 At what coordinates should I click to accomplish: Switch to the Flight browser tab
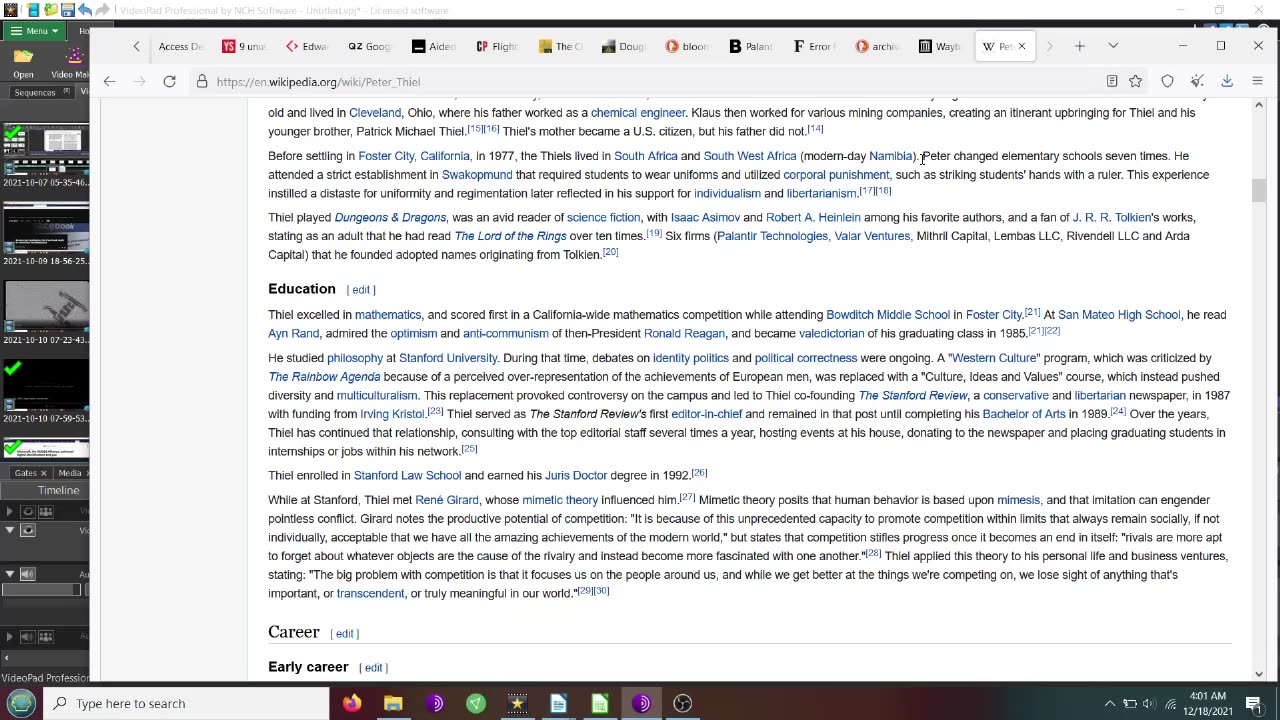click(x=497, y=46)
